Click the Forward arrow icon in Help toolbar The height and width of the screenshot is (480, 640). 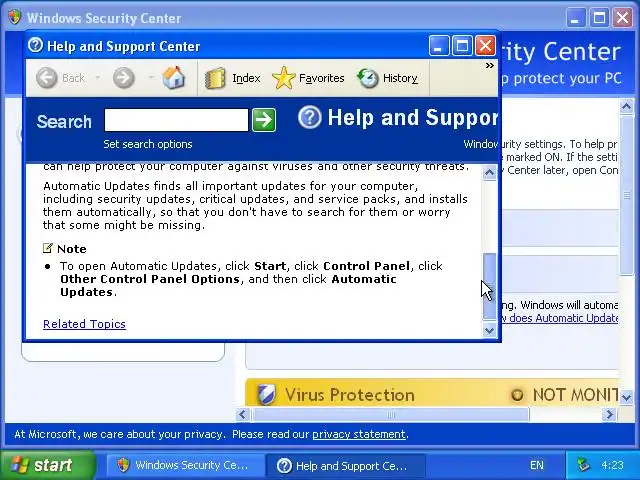pyautogui.click(x=124, y=78)
